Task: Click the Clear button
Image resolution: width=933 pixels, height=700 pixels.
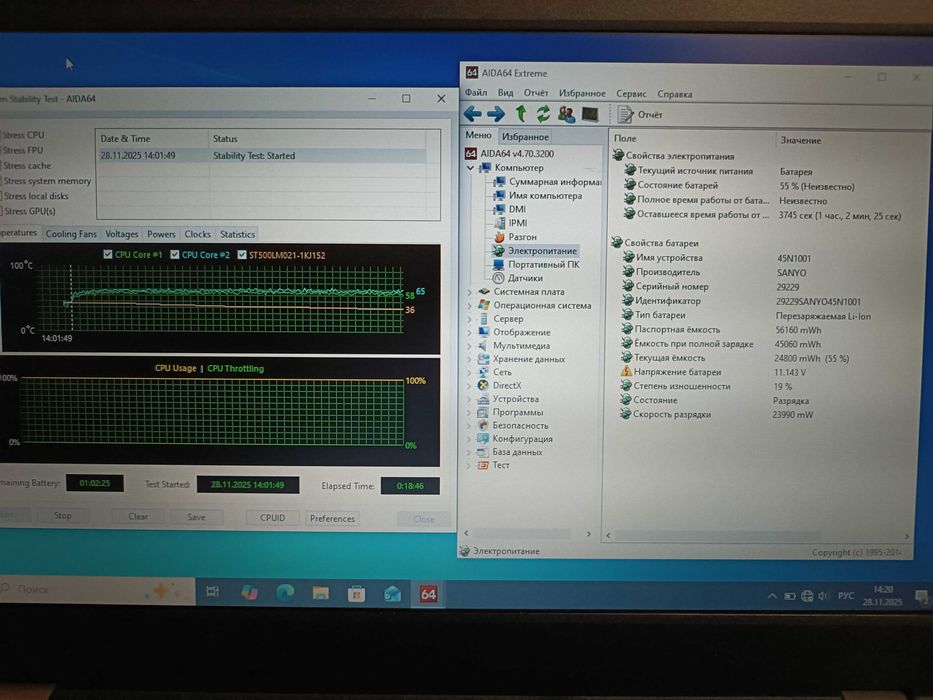Action: (x=138, y=516)
